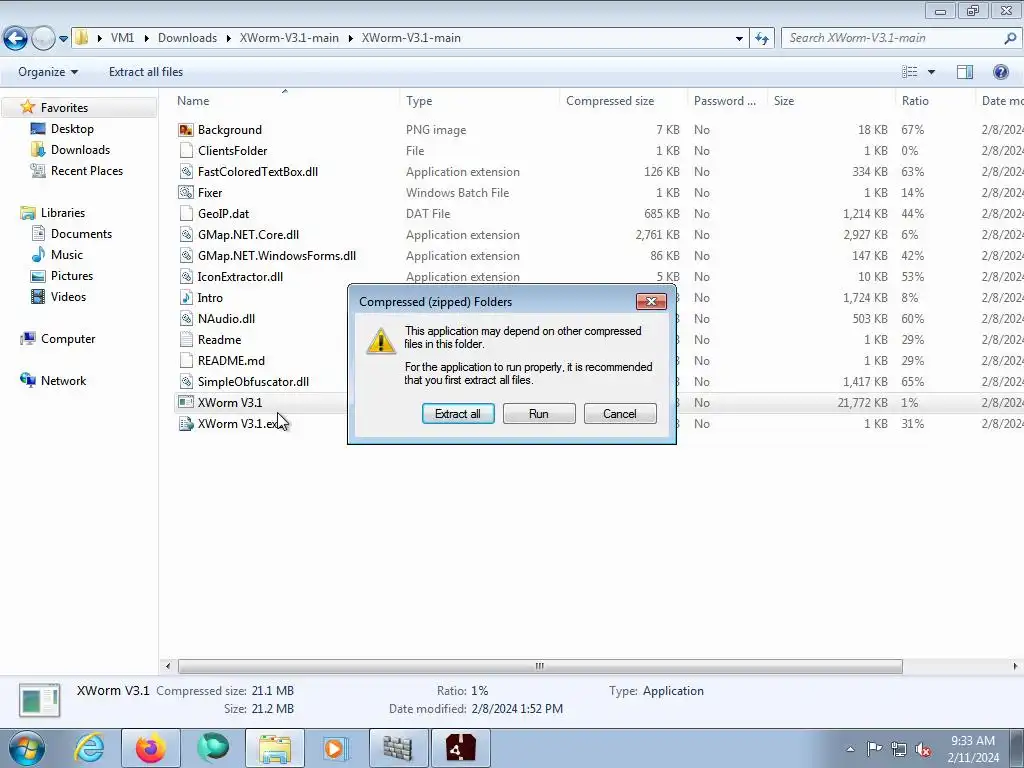Select the GeoIP.dat file icon
Screen dimensions: 1024x768
point(186,214)
